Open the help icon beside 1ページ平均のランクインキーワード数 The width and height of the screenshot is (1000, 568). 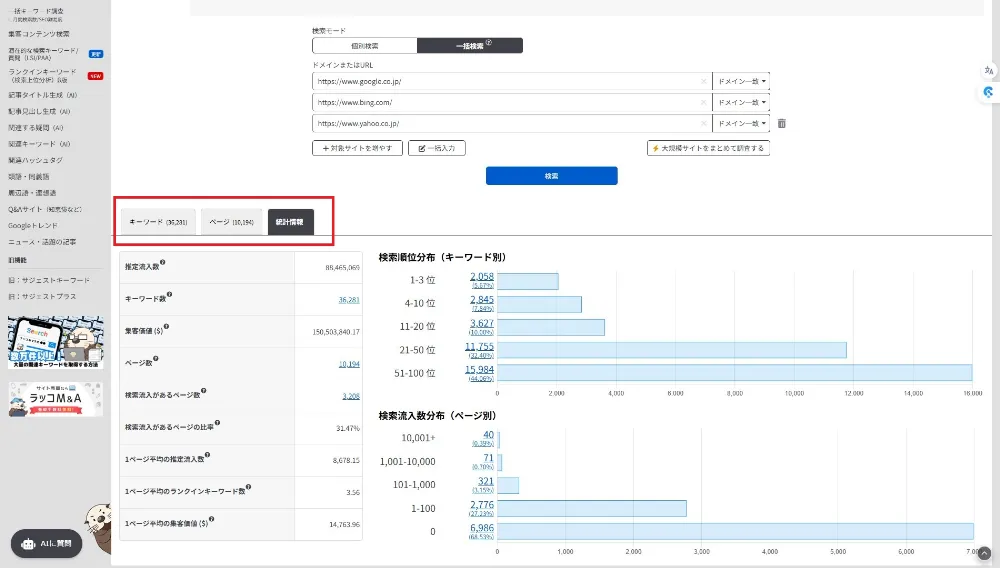point(248,487)
